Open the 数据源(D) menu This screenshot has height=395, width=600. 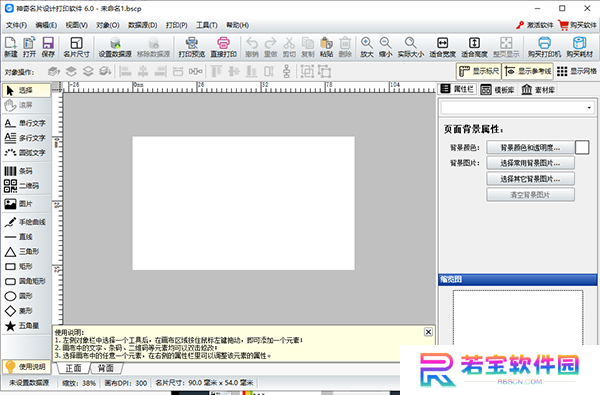pos(142,25)
